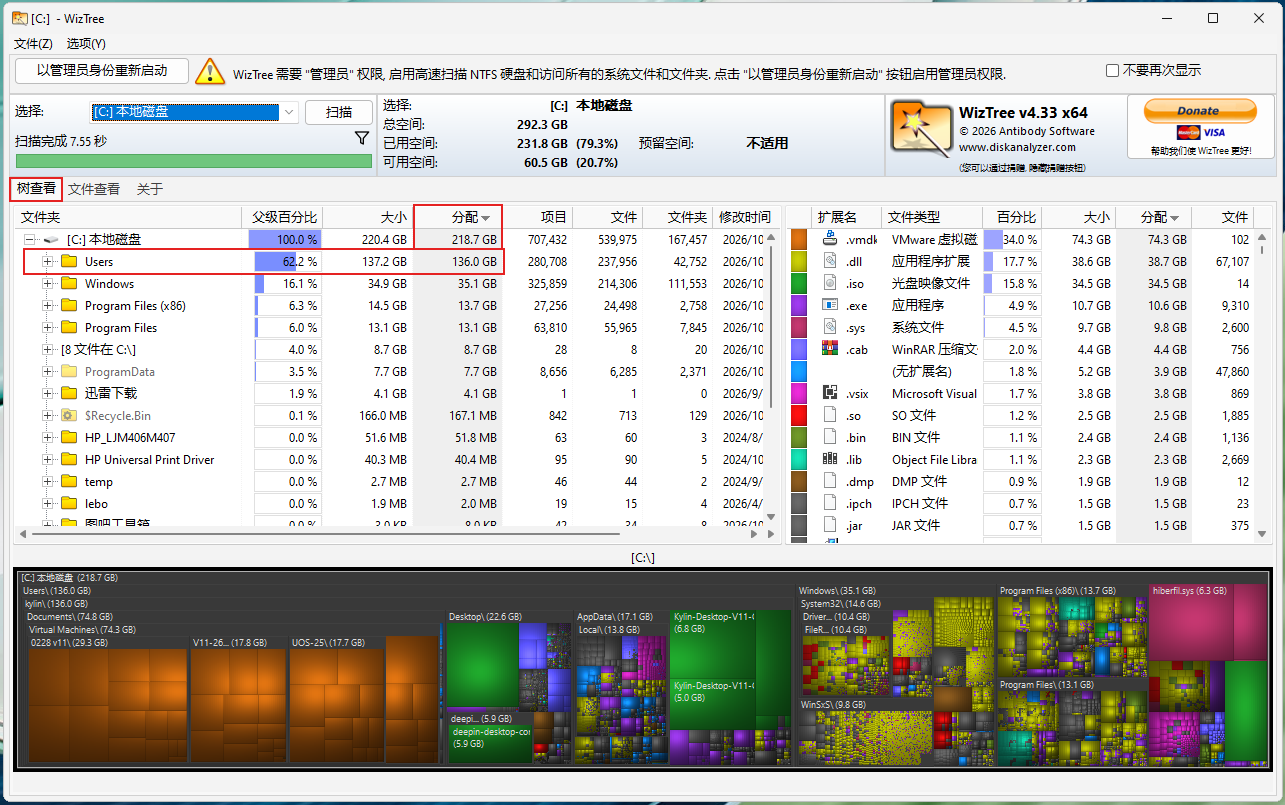Expand the Program Files (x86) node
This screenshot has width=1285, height=805.
(x=48, y=306)
